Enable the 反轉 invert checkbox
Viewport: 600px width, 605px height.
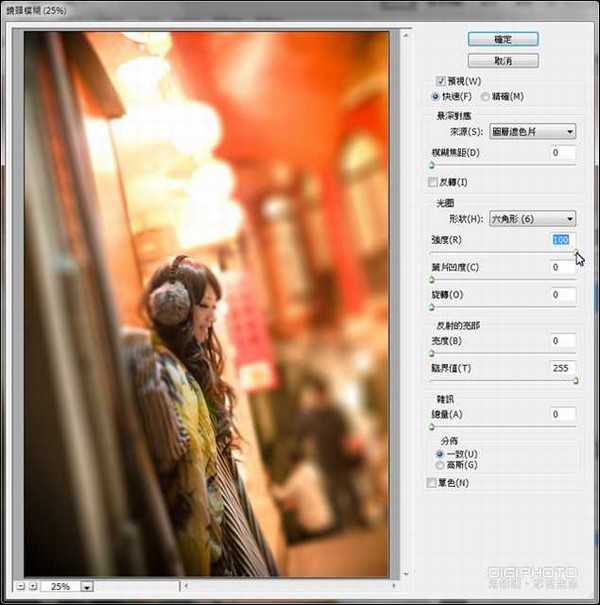point(432,183)
